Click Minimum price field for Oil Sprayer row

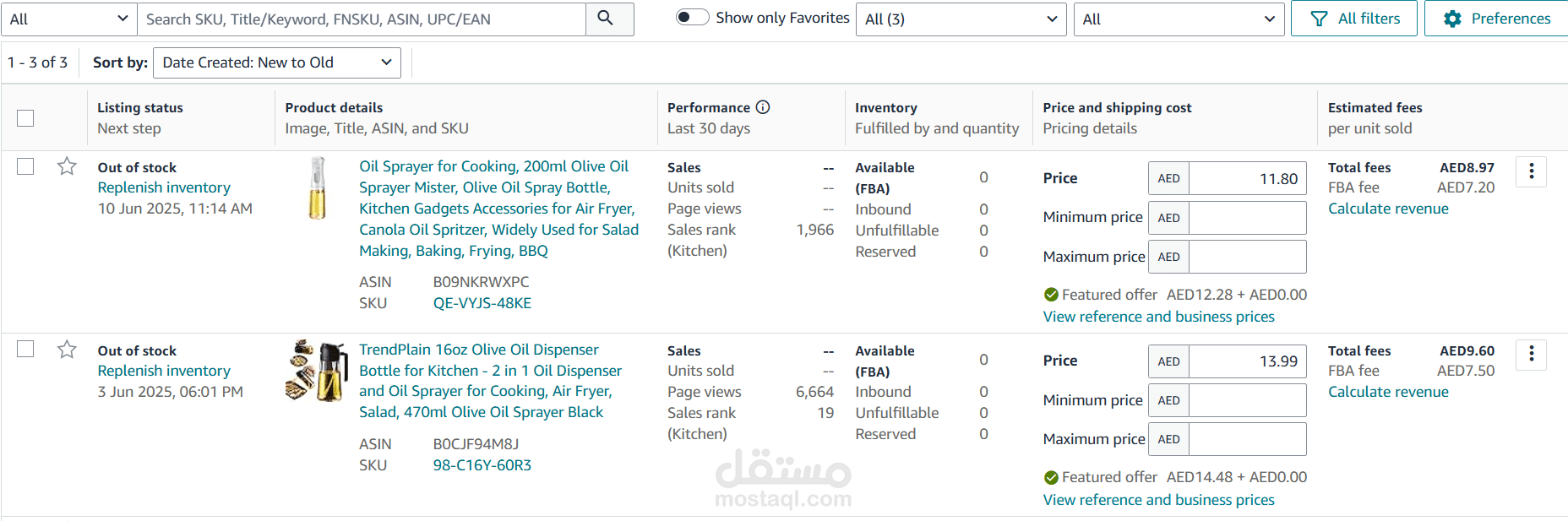[x=1247, y=218]
